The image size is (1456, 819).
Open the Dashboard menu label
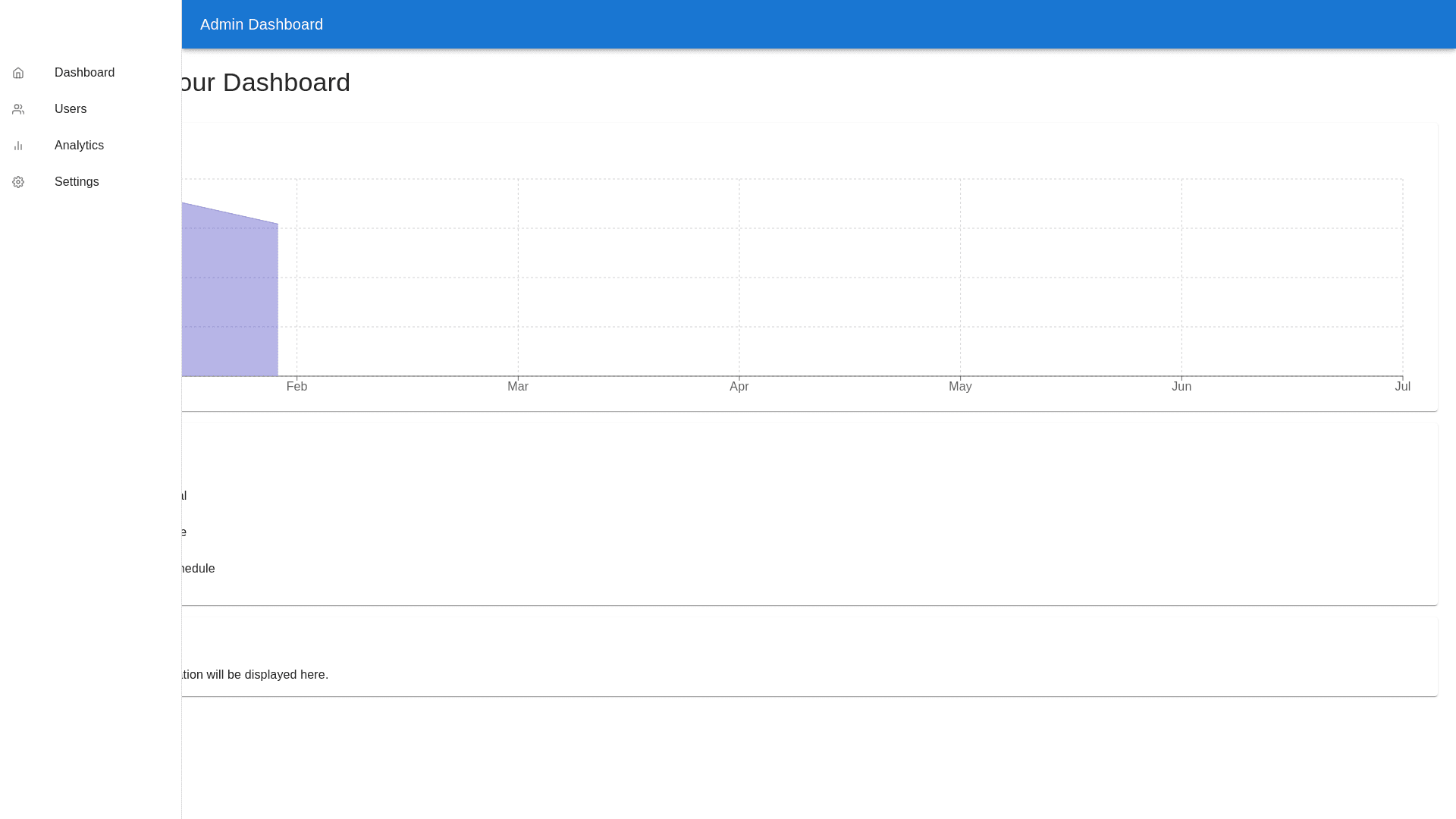pos(84,73)
